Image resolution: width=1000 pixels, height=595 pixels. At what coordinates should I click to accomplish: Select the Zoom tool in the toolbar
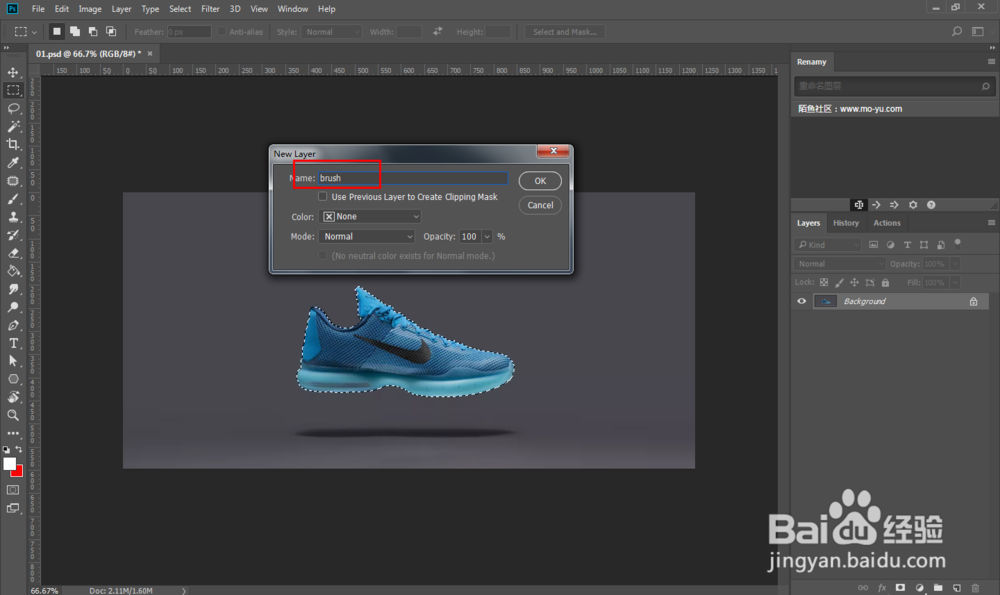[x=13, y=415]
